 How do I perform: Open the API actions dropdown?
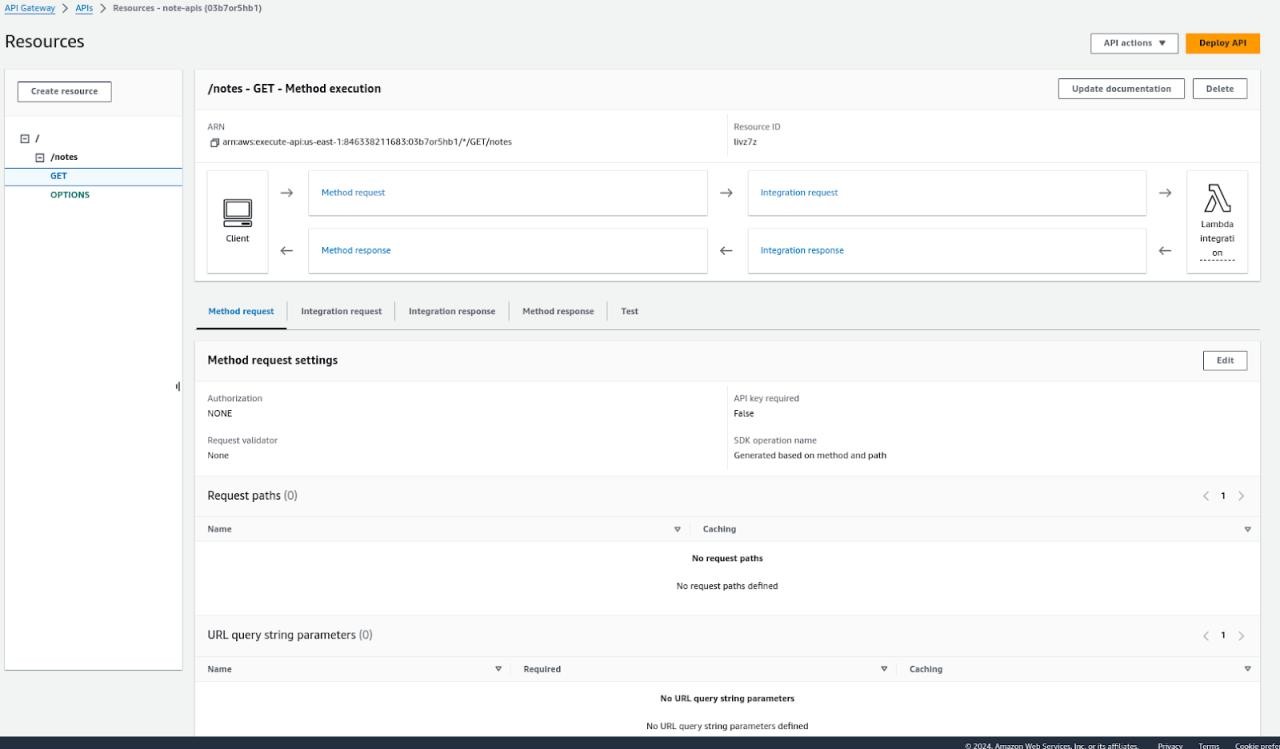click(x=1134, y=43)
